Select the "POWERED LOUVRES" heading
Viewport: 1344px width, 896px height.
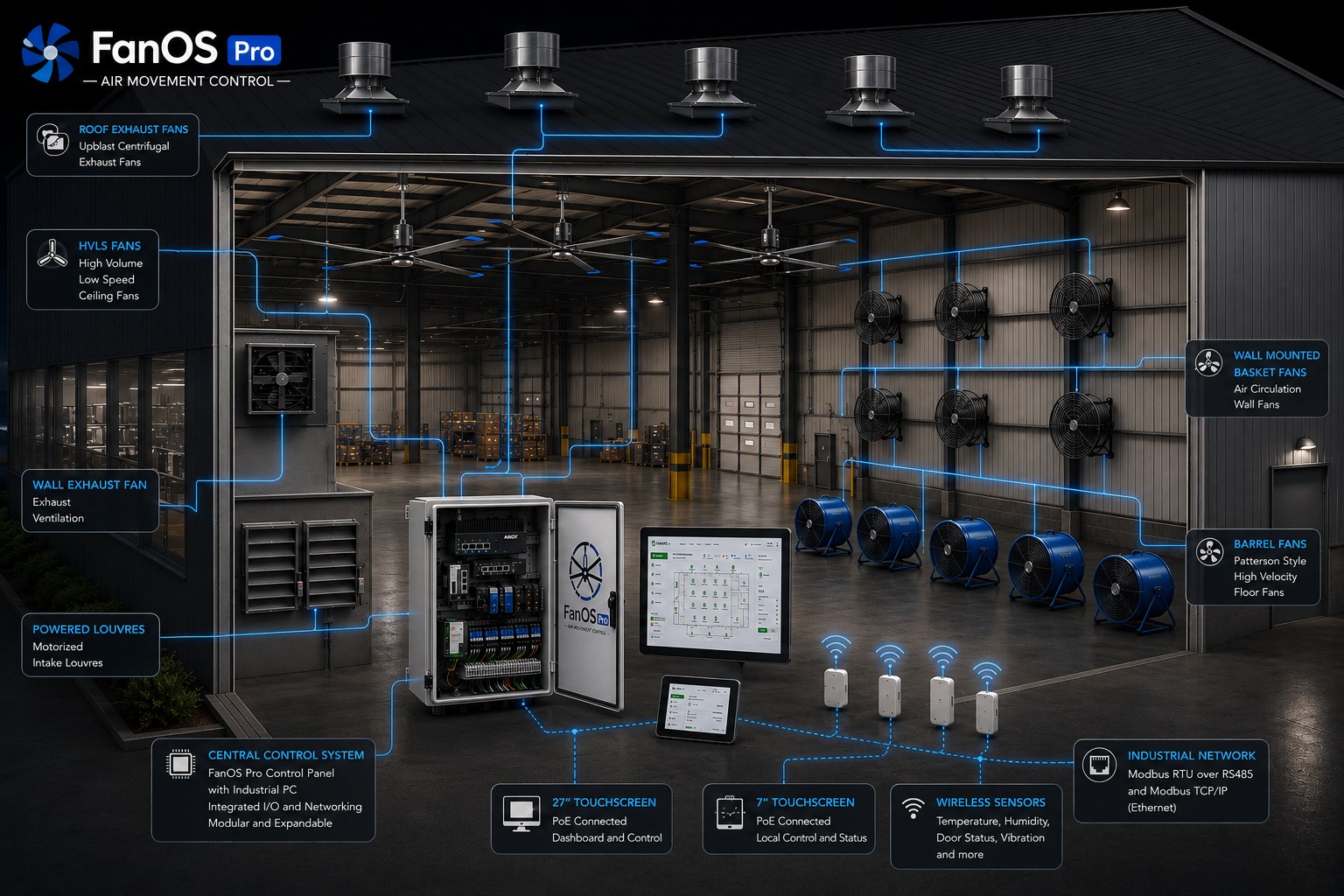[x=88, y=629]
